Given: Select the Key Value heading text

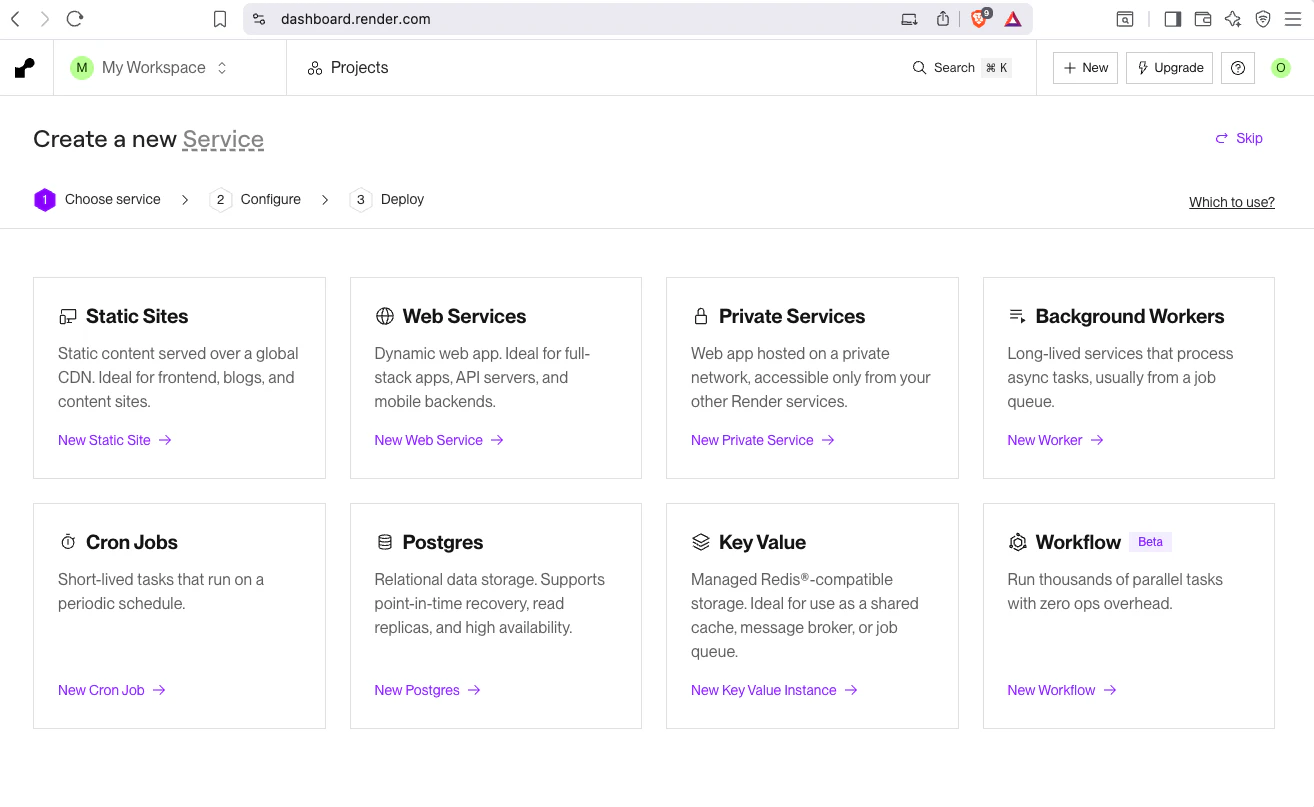Looking at the screenshot, I should tap(762, 542).
